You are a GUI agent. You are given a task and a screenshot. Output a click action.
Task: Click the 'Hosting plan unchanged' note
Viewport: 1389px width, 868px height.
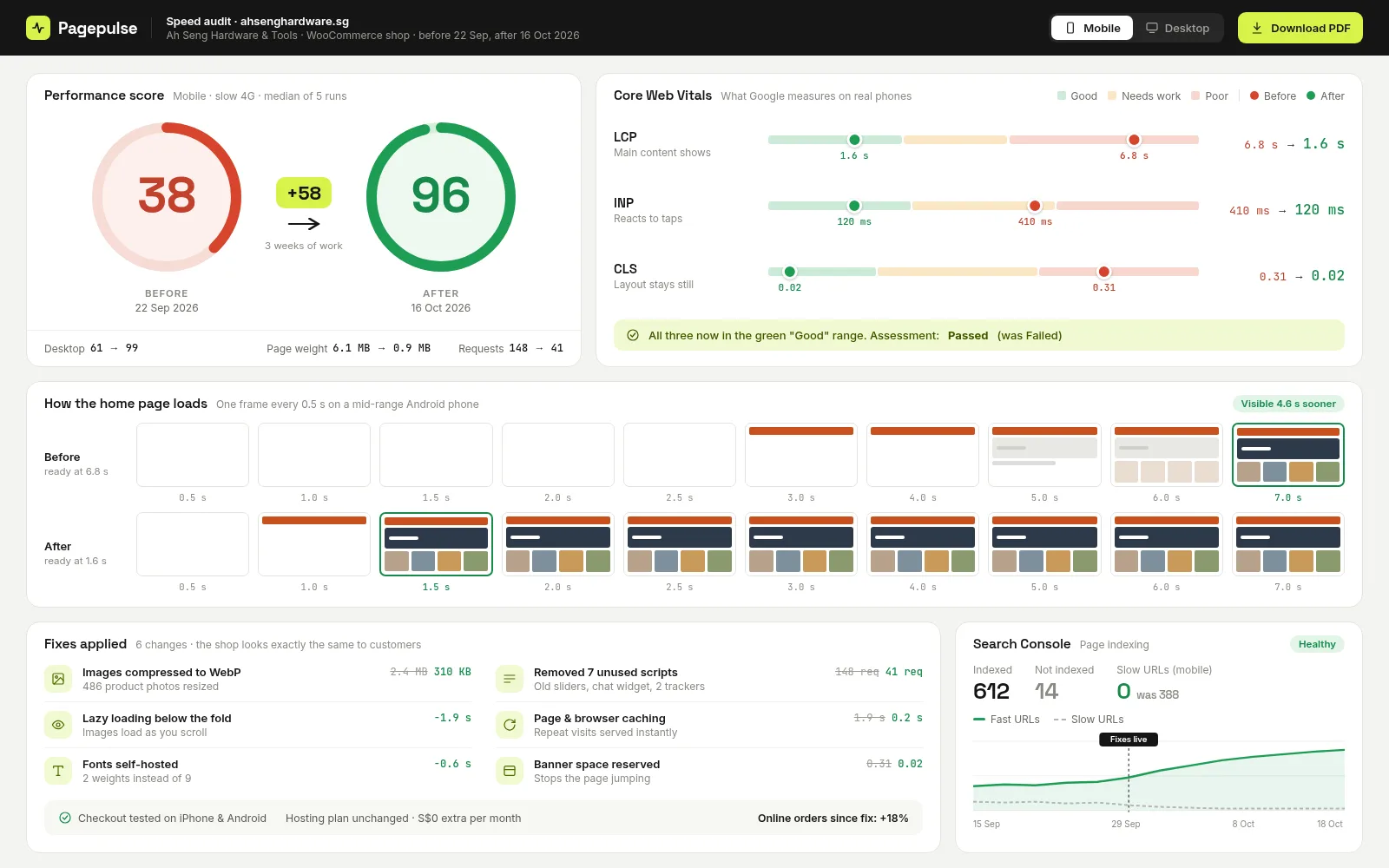[403, 818]
